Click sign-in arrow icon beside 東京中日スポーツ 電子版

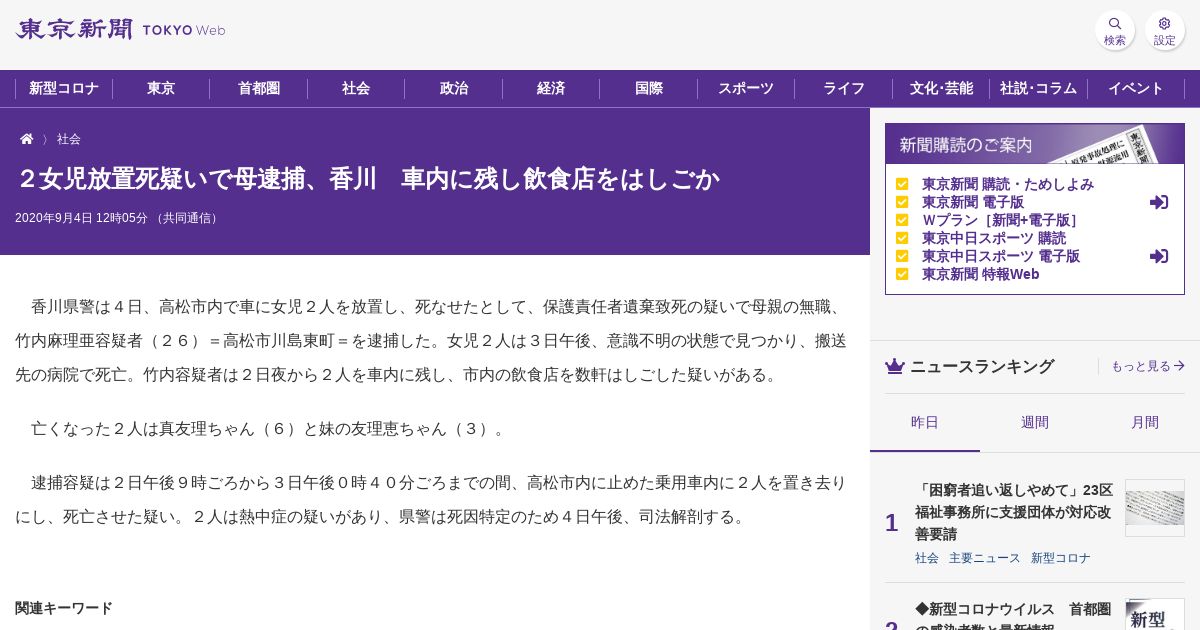point(1159,256)
